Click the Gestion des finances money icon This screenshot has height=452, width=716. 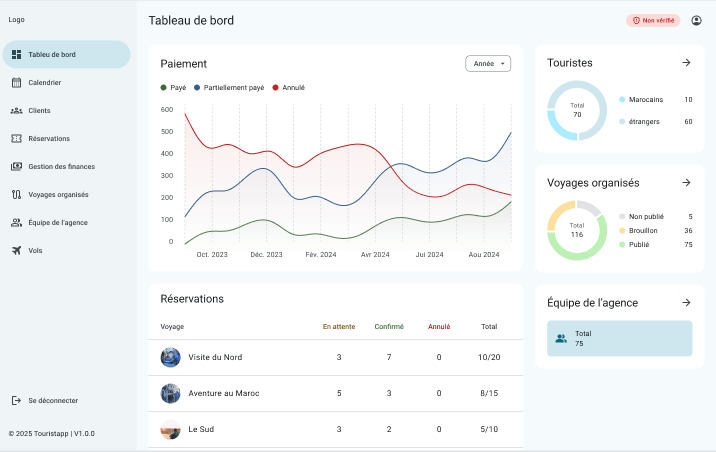click(17, 167)
